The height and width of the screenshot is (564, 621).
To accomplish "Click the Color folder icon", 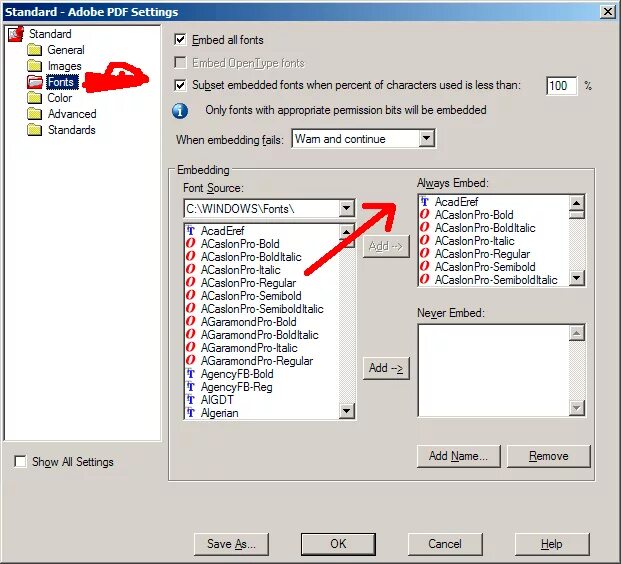I will (34, 98).
